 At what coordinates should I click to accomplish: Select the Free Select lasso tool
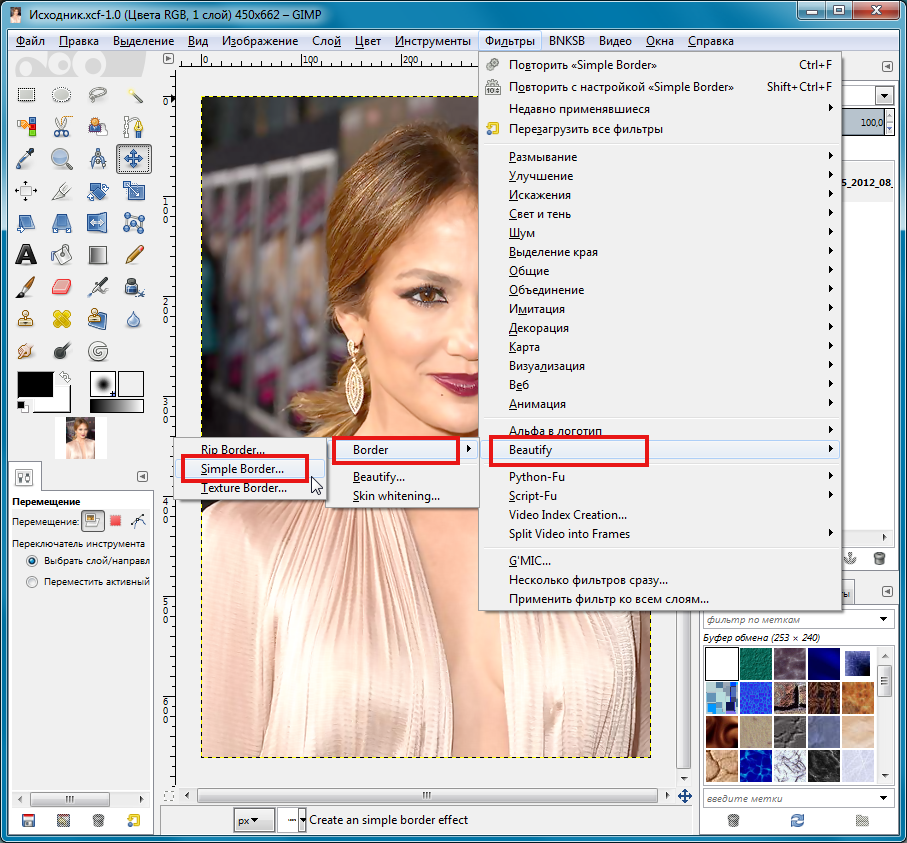pyautogui.click(x=98, y=94)
